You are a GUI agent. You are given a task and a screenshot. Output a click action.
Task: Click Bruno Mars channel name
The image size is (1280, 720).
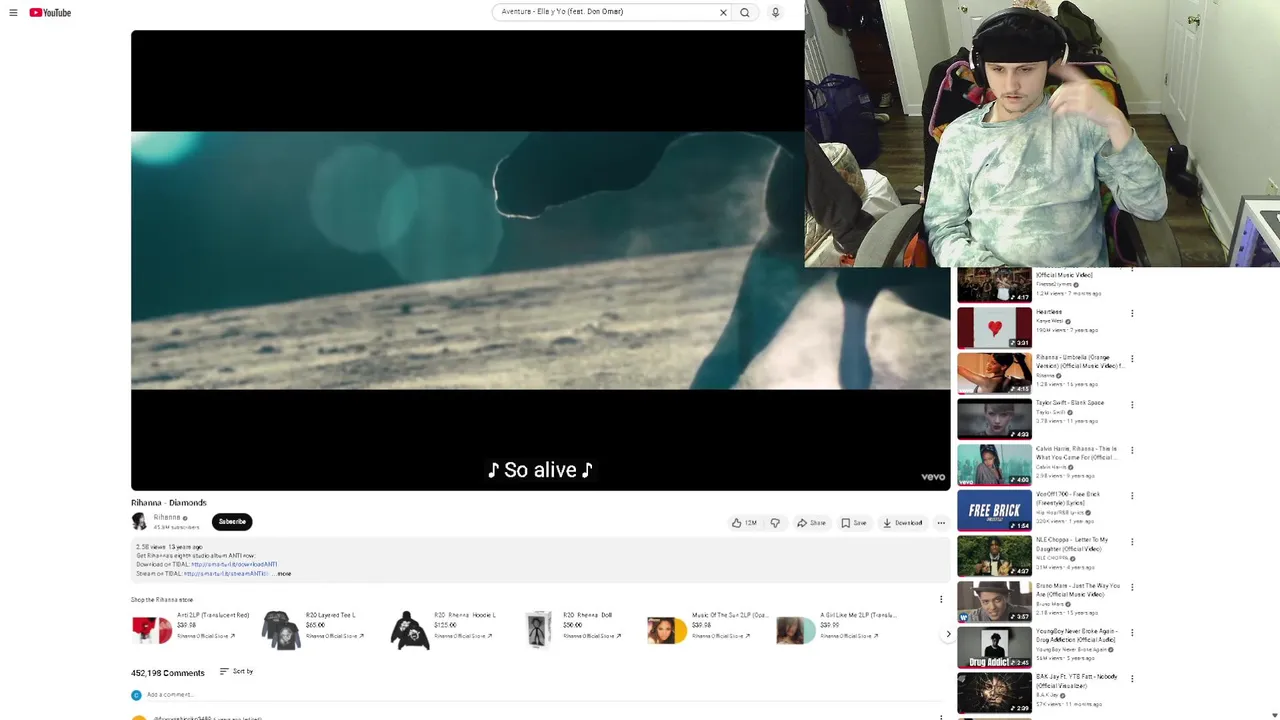click(x=1050, y=604)
